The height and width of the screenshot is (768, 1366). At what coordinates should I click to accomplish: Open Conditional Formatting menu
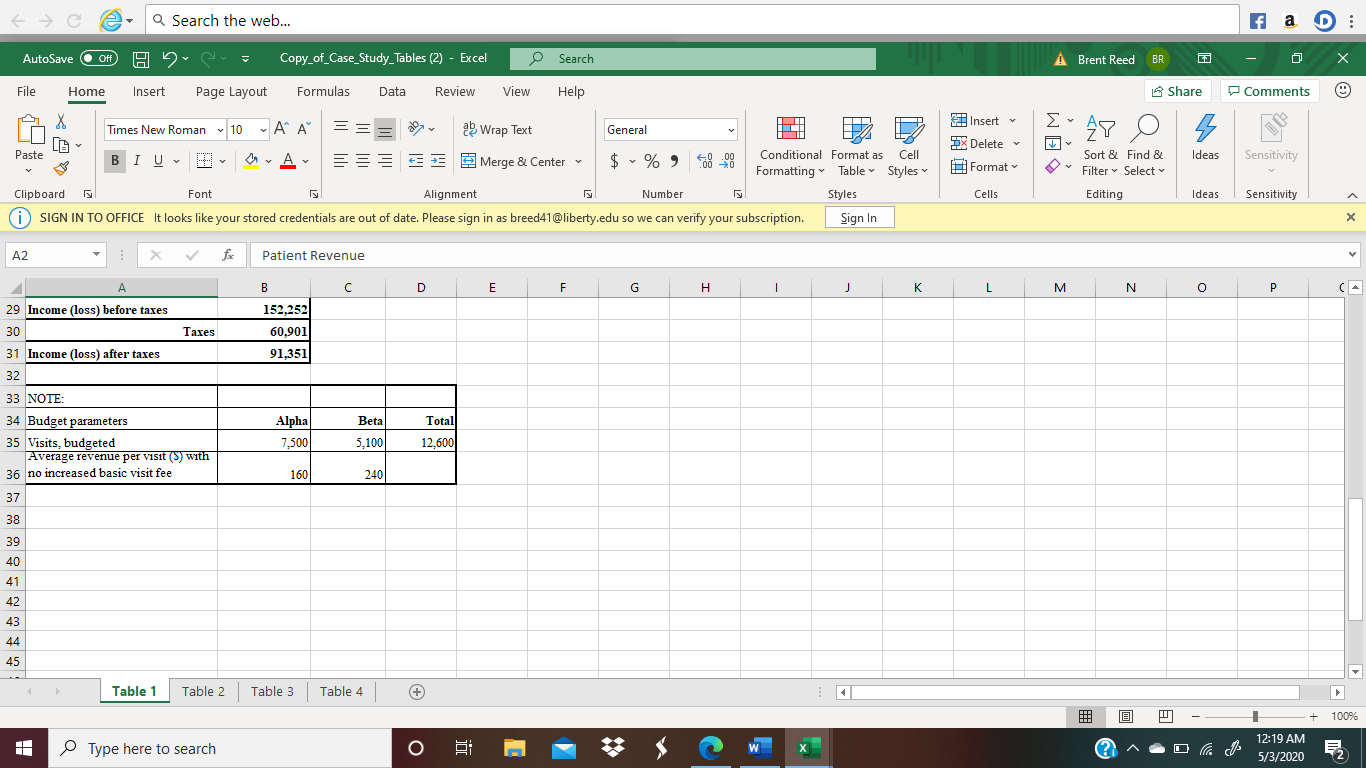[791, 145]
